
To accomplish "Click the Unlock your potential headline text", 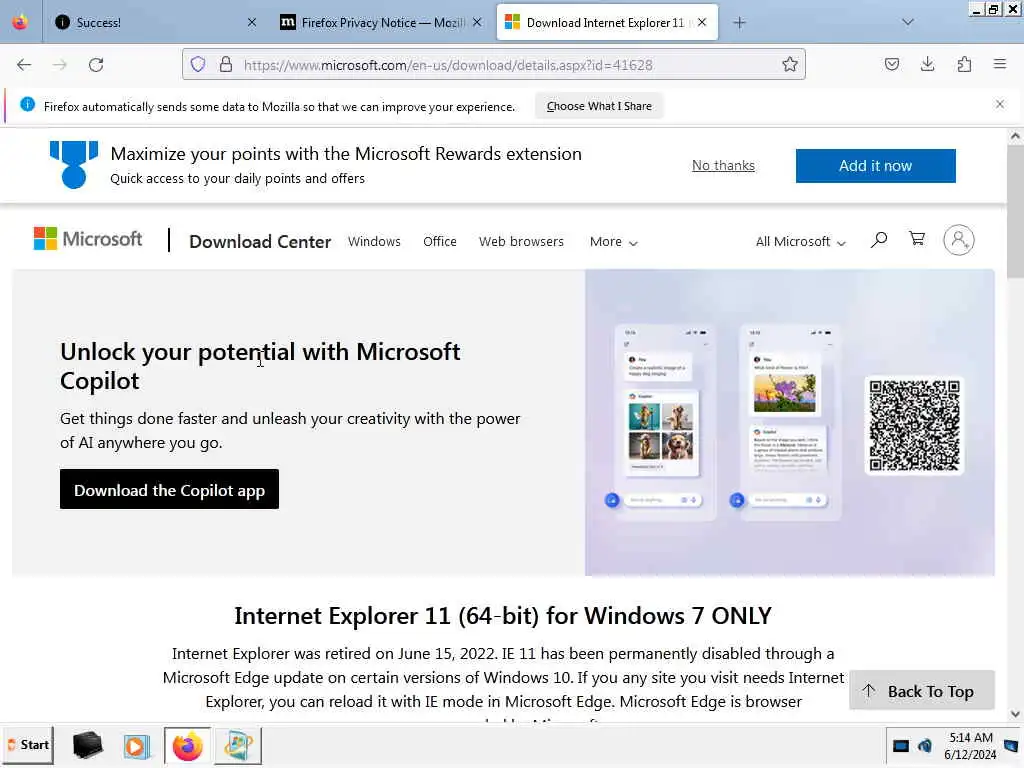I will point(260,366).
